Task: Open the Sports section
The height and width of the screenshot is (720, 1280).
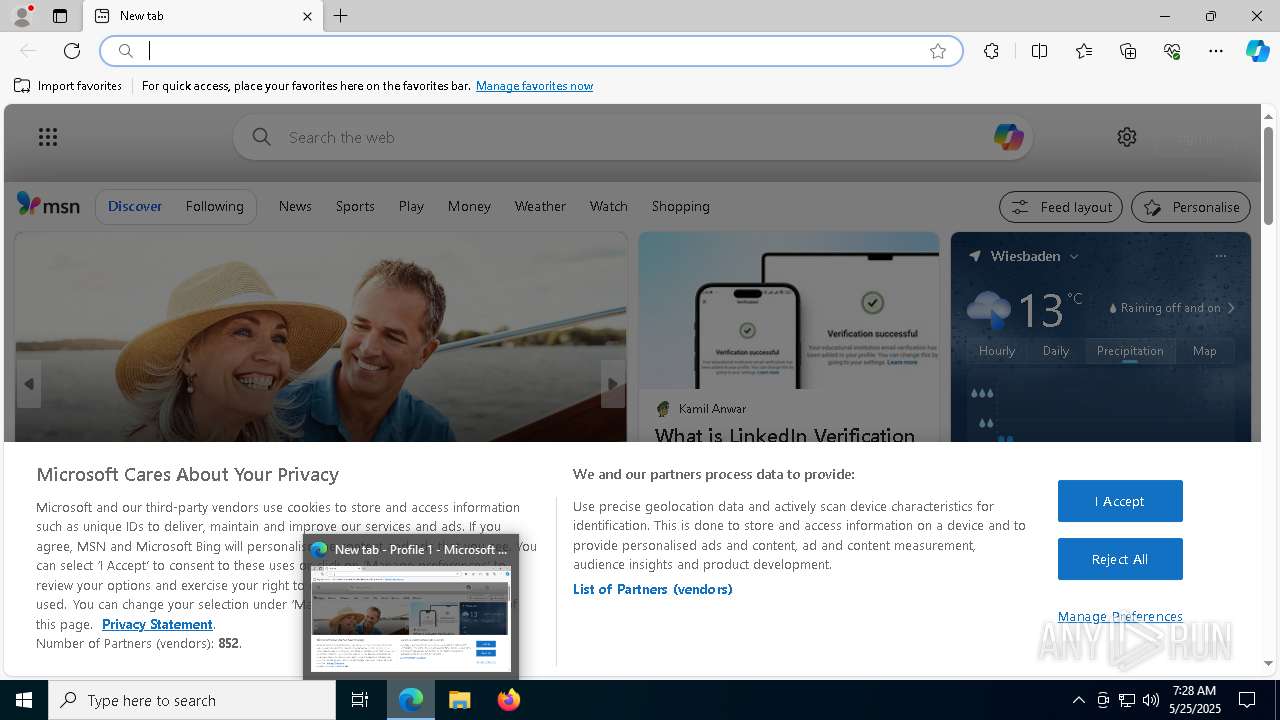Action: point(355,206)
